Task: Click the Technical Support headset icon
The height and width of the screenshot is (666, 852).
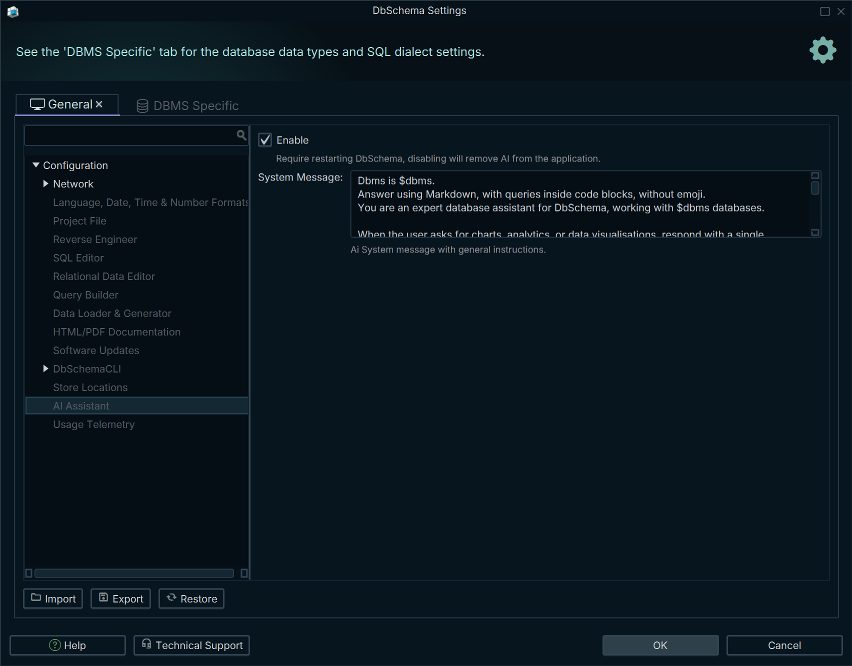Action: coord(146,644)
